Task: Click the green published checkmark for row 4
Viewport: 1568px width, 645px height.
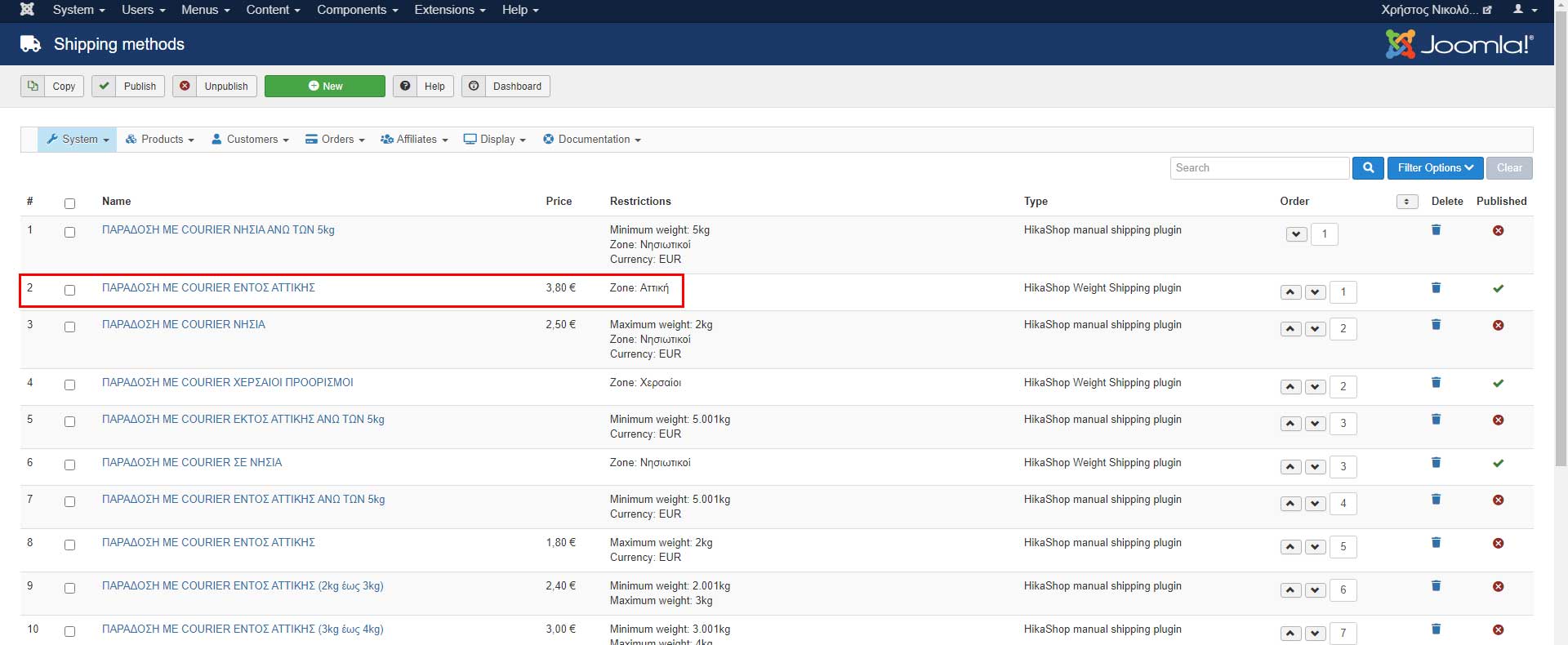Action: (x=1498, y=383)
